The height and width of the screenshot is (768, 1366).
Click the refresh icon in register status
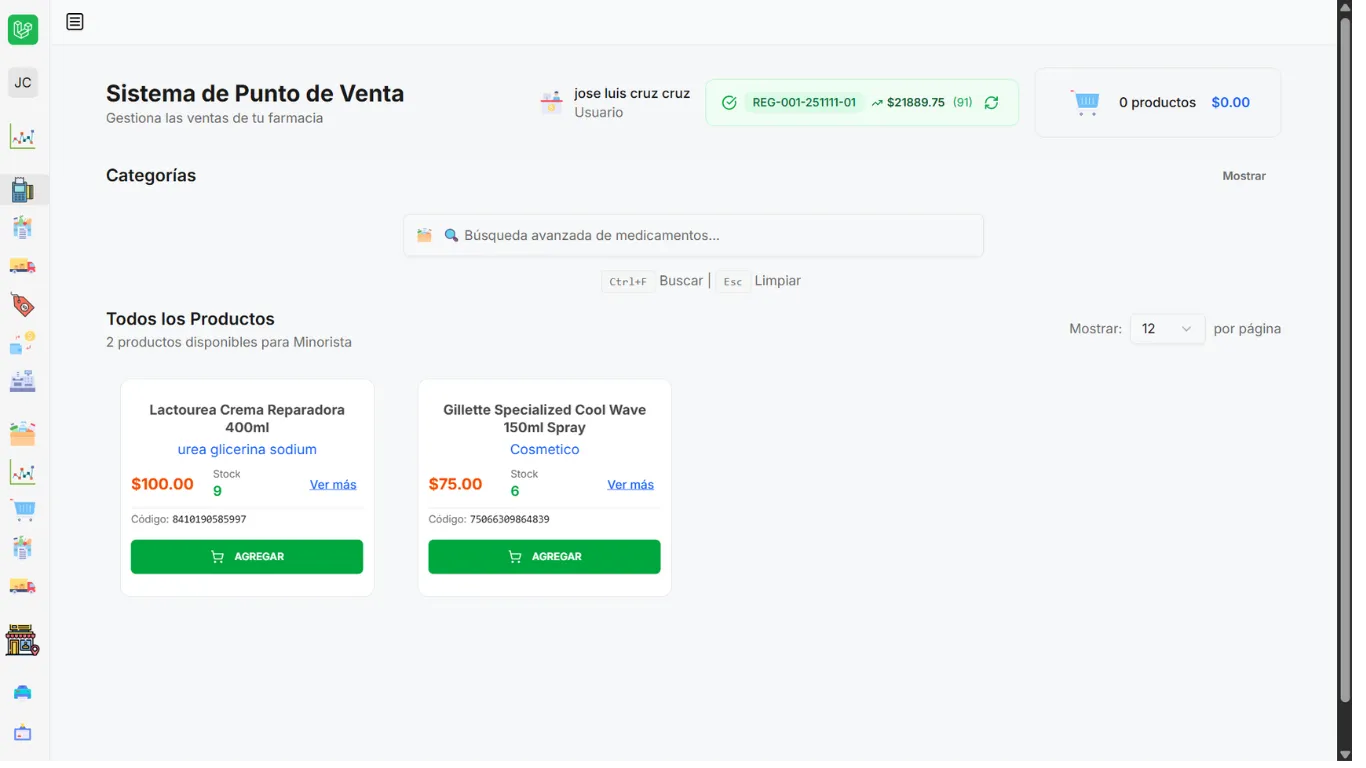click(991, 103)
